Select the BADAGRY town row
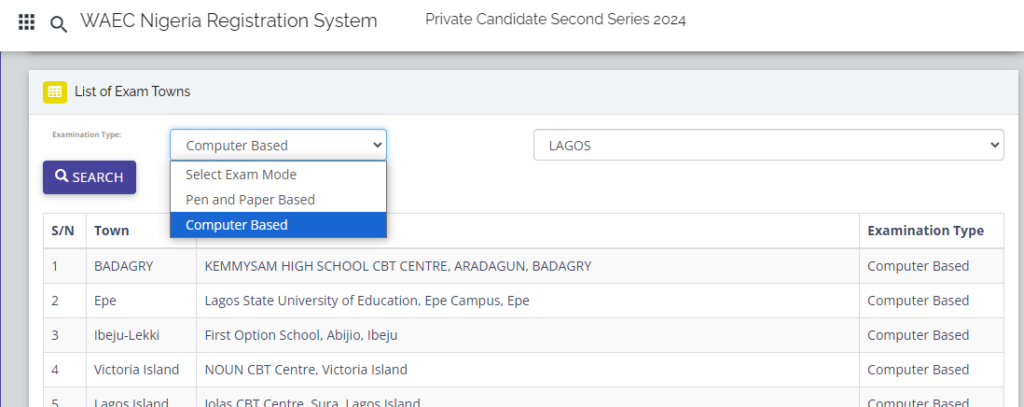 click(119, 266)
